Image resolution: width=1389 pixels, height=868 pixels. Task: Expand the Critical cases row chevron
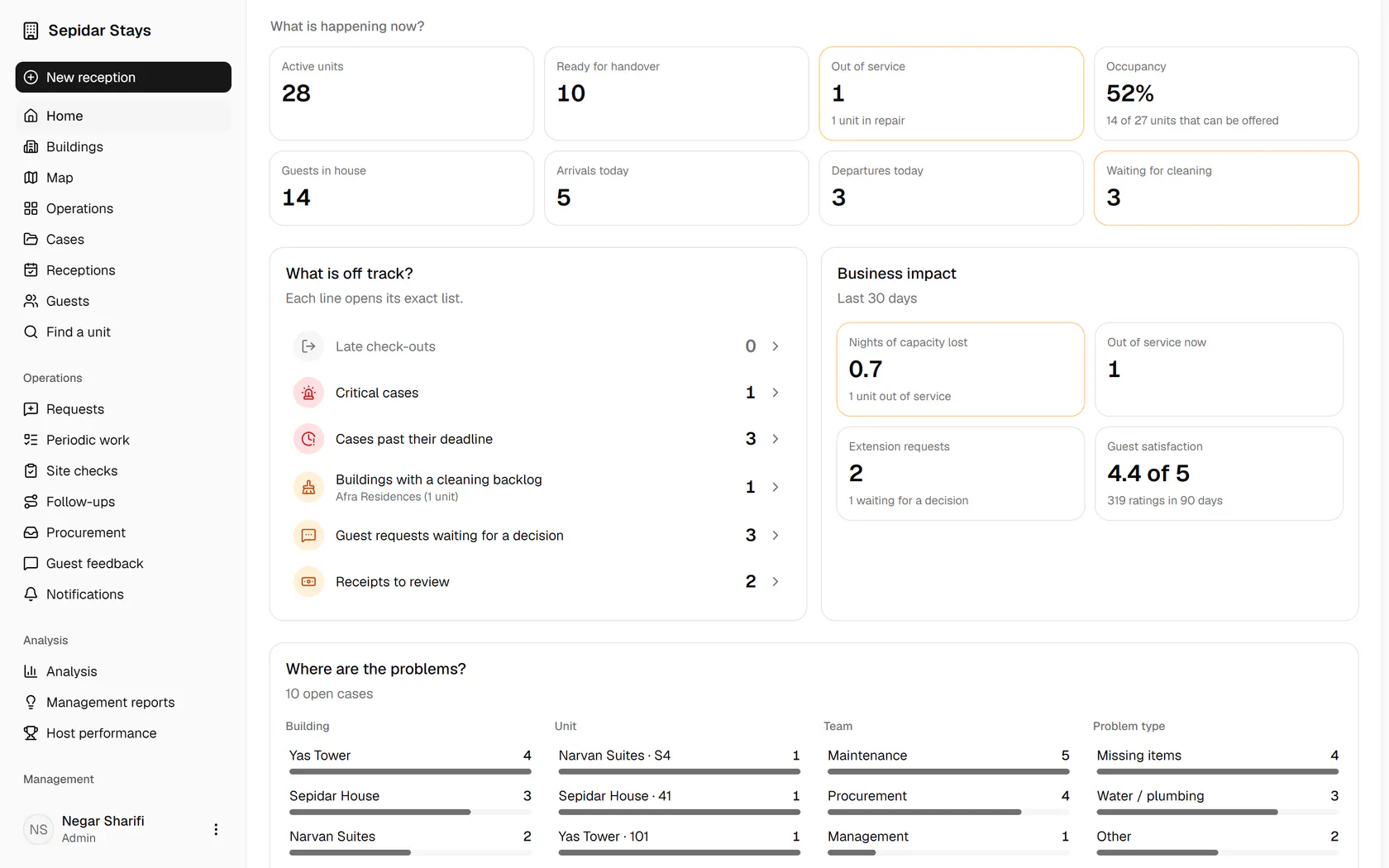coord(776,393)
